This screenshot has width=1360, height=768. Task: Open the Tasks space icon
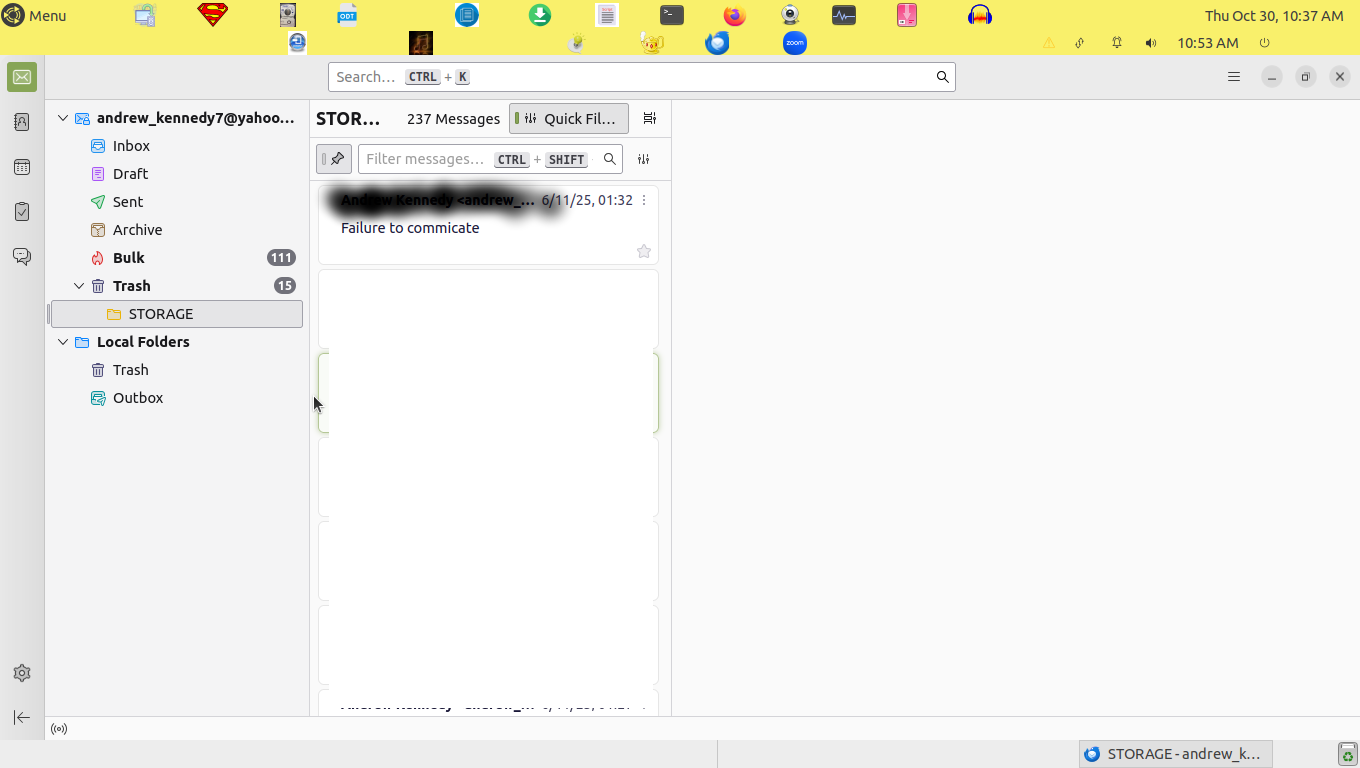coord(22,212)
